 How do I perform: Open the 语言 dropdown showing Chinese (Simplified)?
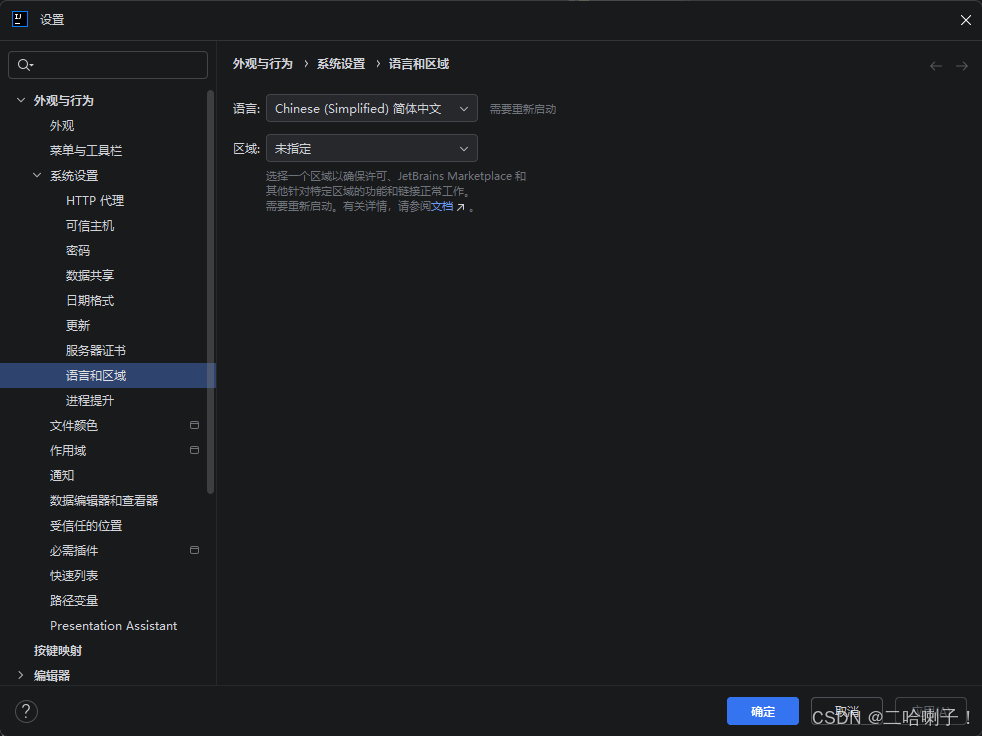[x=371, y=108]
